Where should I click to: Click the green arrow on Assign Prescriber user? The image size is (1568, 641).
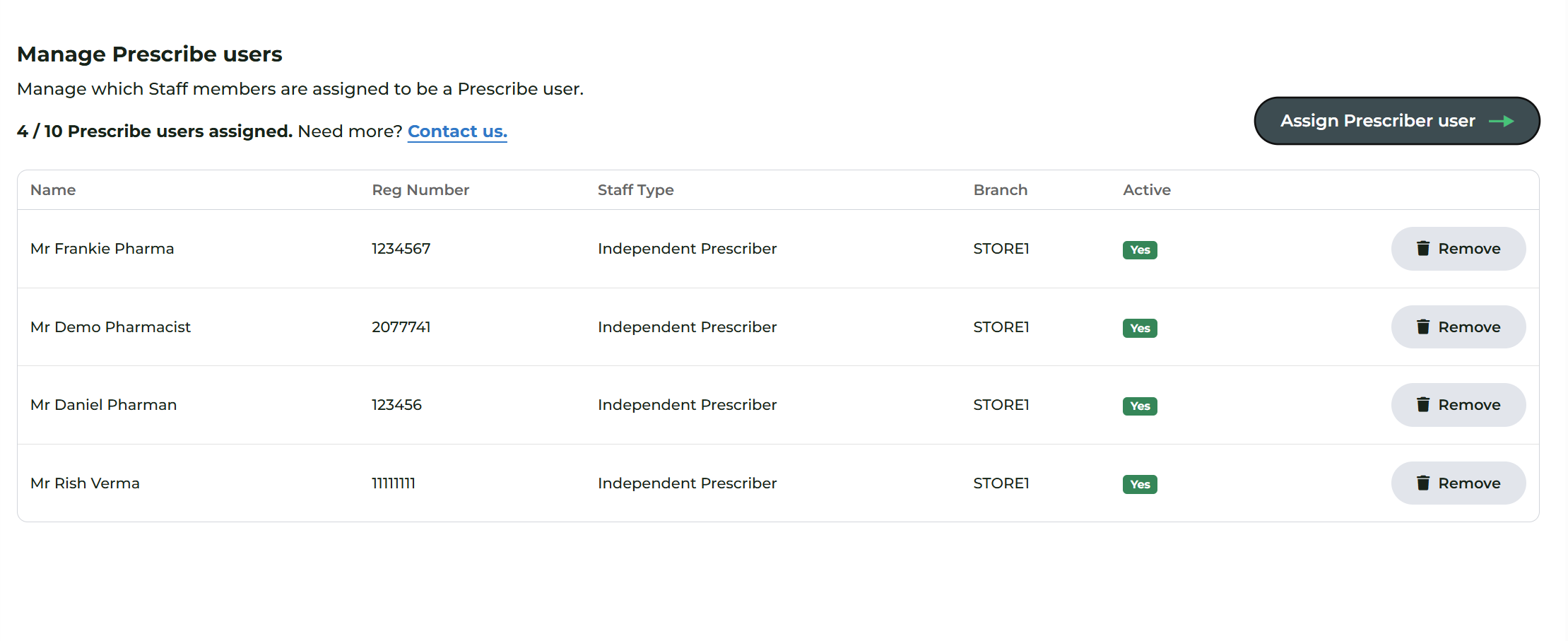1501,122
